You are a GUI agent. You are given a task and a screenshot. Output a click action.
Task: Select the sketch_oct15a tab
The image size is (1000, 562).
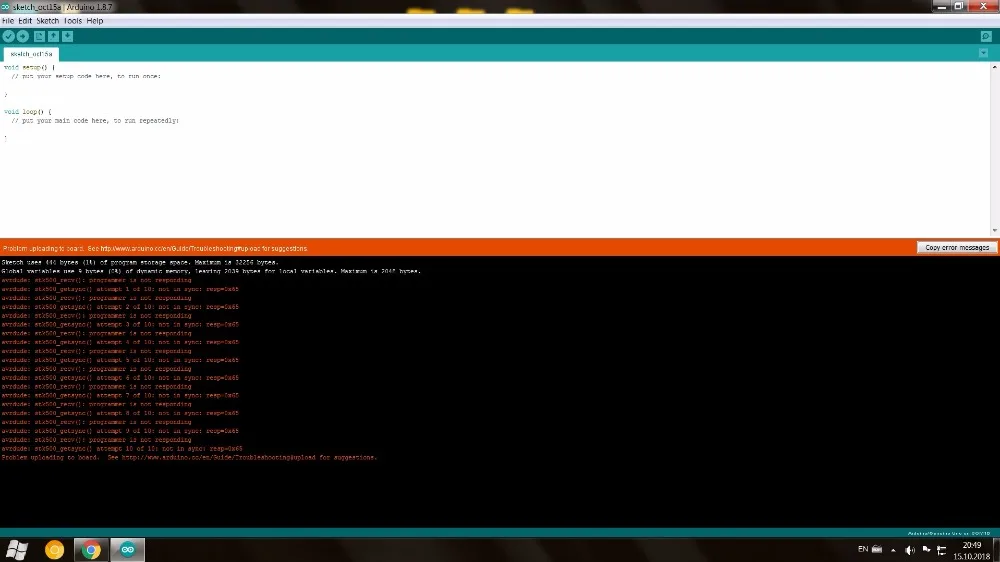31,54
